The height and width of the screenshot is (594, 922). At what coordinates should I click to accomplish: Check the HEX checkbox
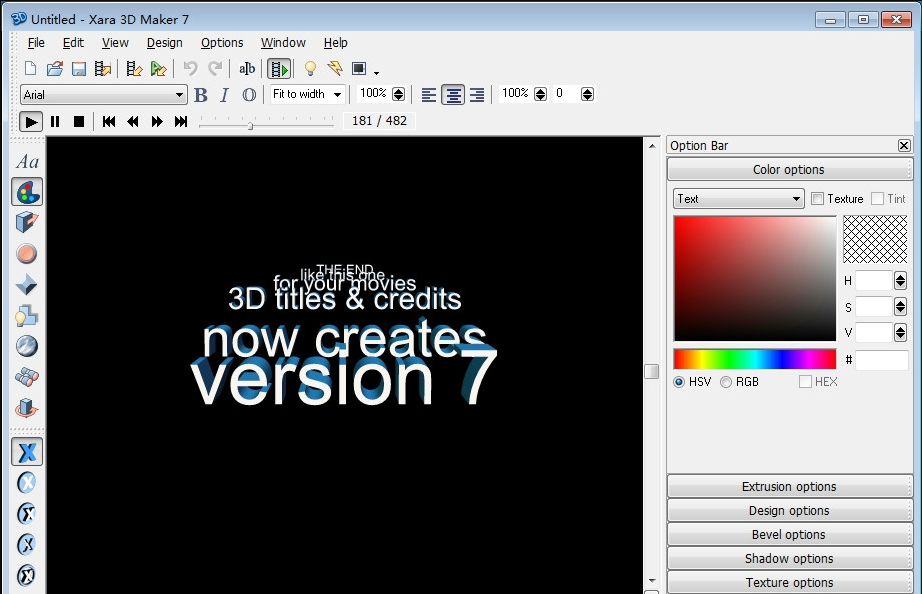[806, 382]
